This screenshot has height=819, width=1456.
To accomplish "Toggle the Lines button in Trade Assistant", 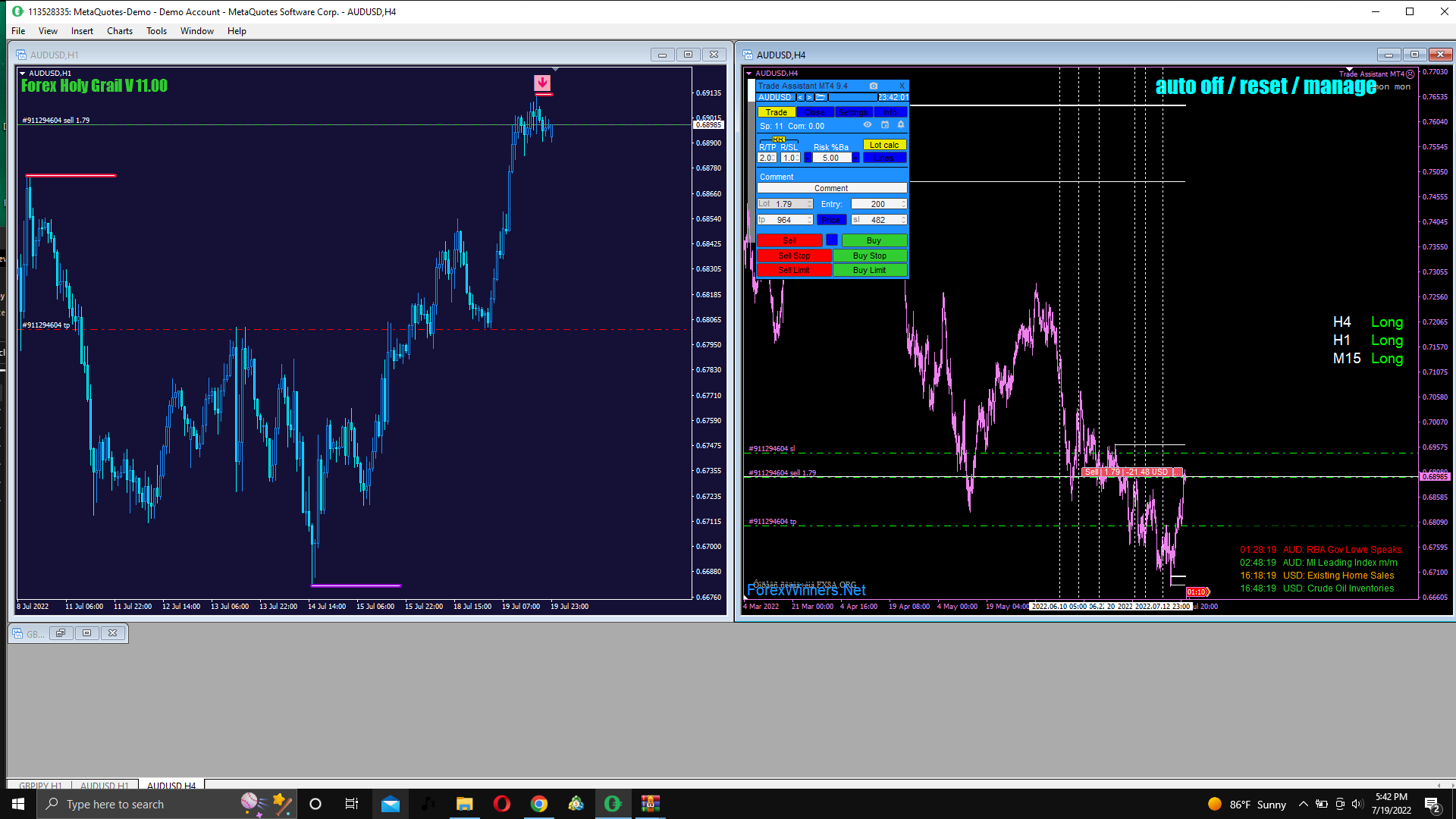I will click(884, 158).
